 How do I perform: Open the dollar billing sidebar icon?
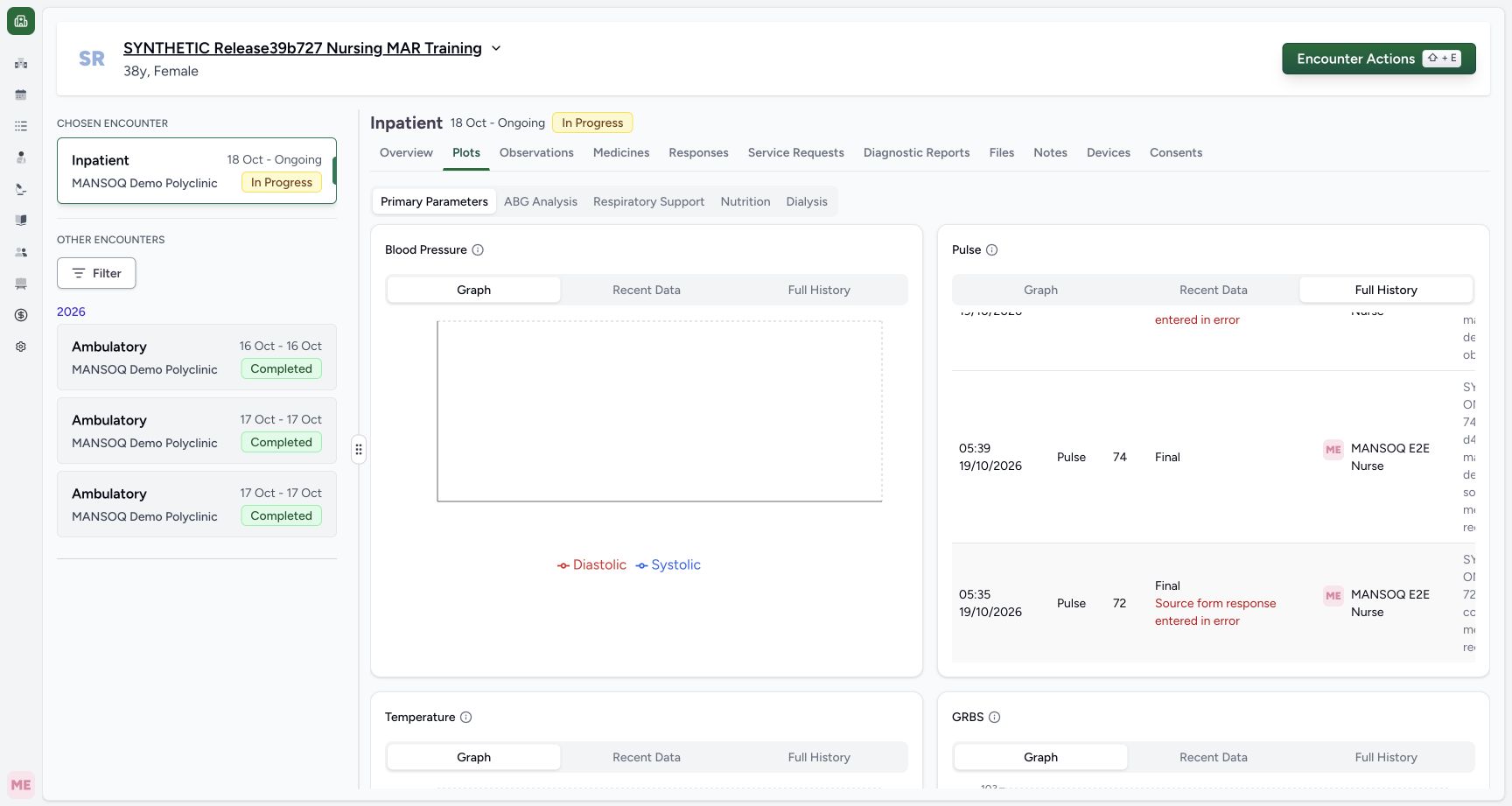pyautogui.click(x=21, y=315)
